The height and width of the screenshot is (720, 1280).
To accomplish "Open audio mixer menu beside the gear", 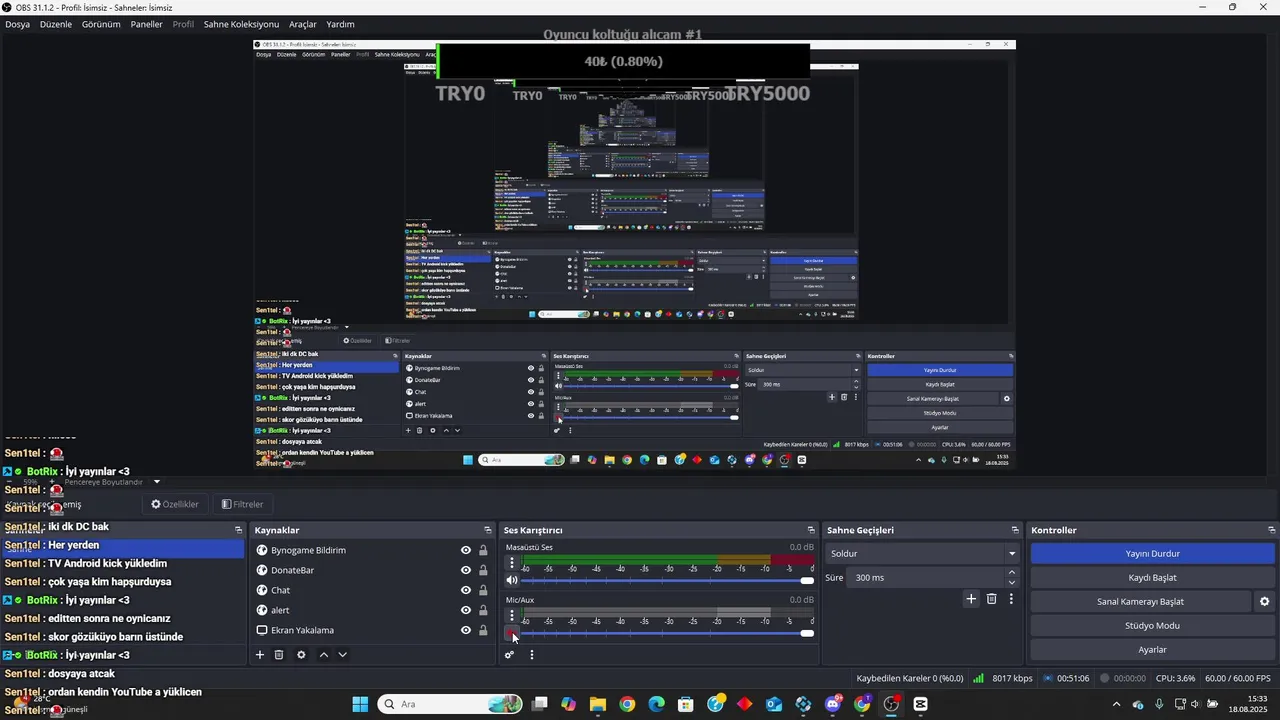I will [x=532, y=655].
